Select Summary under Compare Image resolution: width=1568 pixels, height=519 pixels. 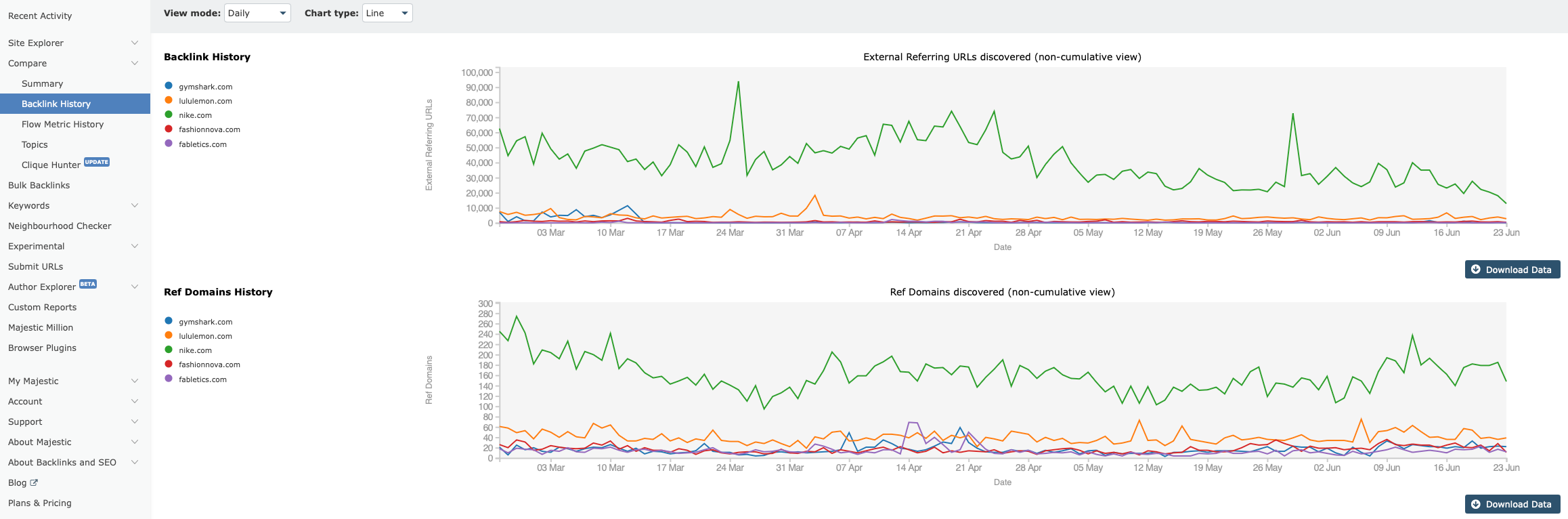[x=42, y=83]
